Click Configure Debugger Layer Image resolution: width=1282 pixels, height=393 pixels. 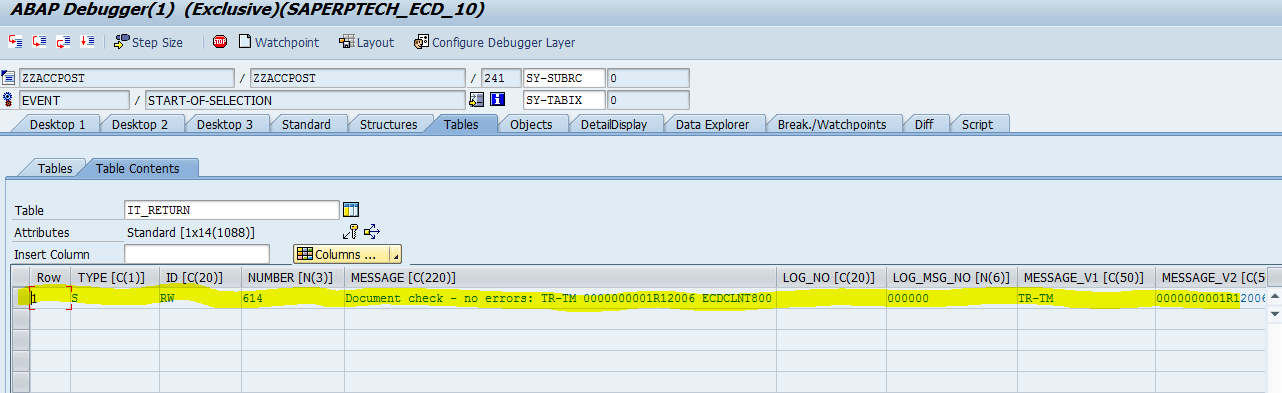click(494, 42)
